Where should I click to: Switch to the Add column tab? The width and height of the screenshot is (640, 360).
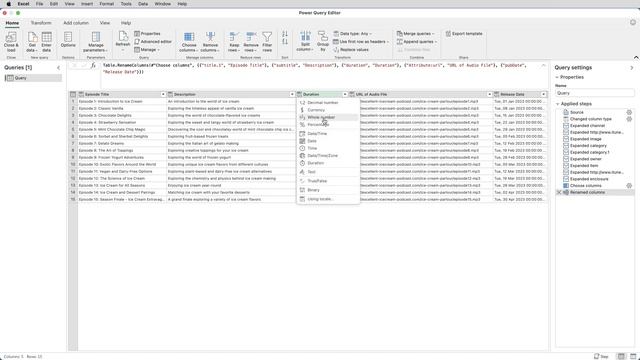[76, 23]
